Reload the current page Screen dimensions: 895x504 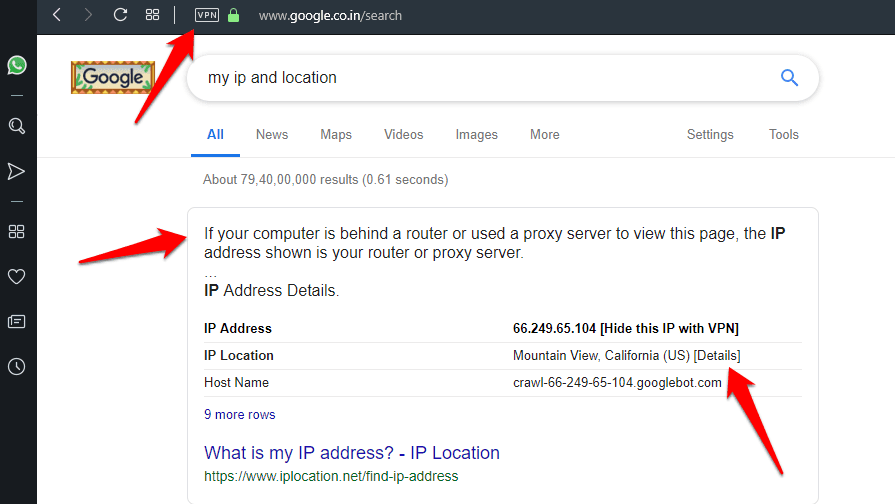120,15
